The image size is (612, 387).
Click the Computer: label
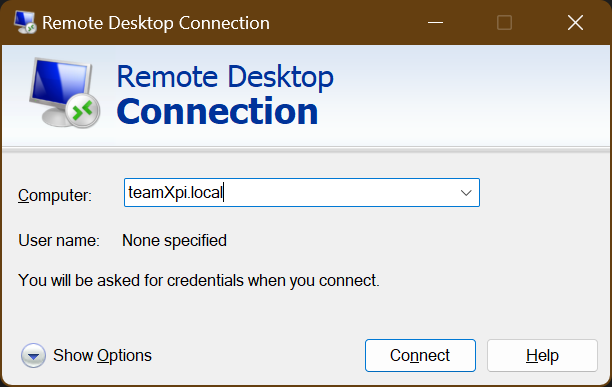(x=55, y=195)
